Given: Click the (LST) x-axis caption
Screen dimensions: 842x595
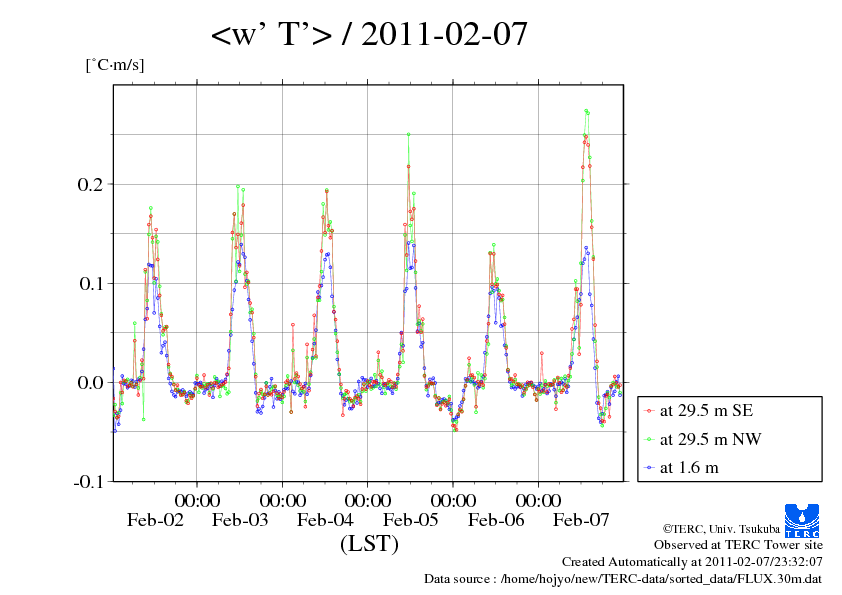Looking at the screenshot, I should pyautogui.click(x=369, y=545).
